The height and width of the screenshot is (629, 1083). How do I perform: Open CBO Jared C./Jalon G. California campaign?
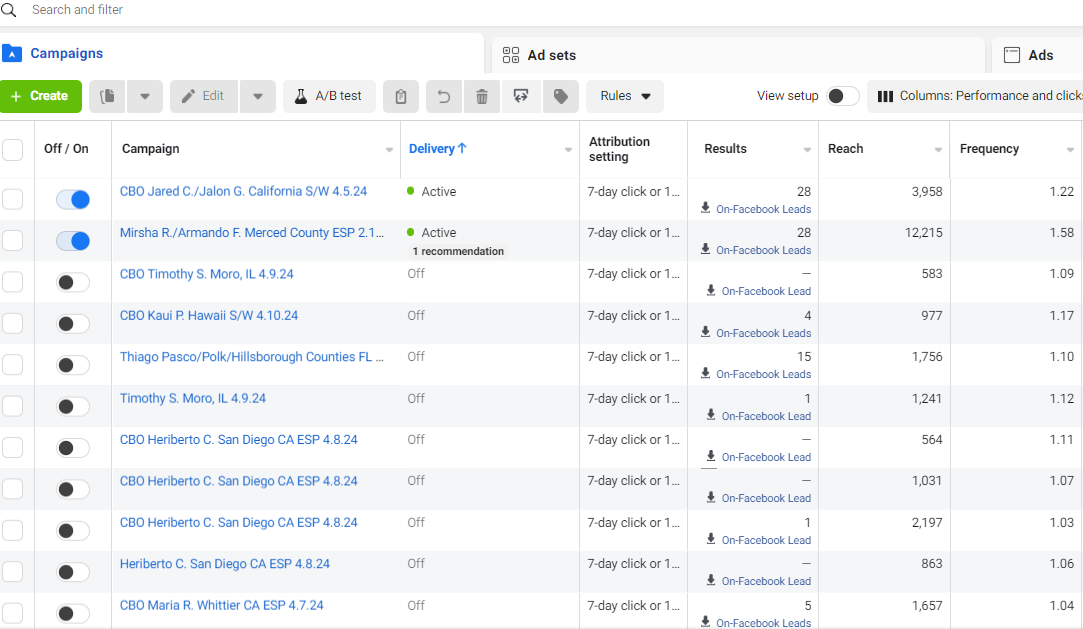[x=243, y=191]
